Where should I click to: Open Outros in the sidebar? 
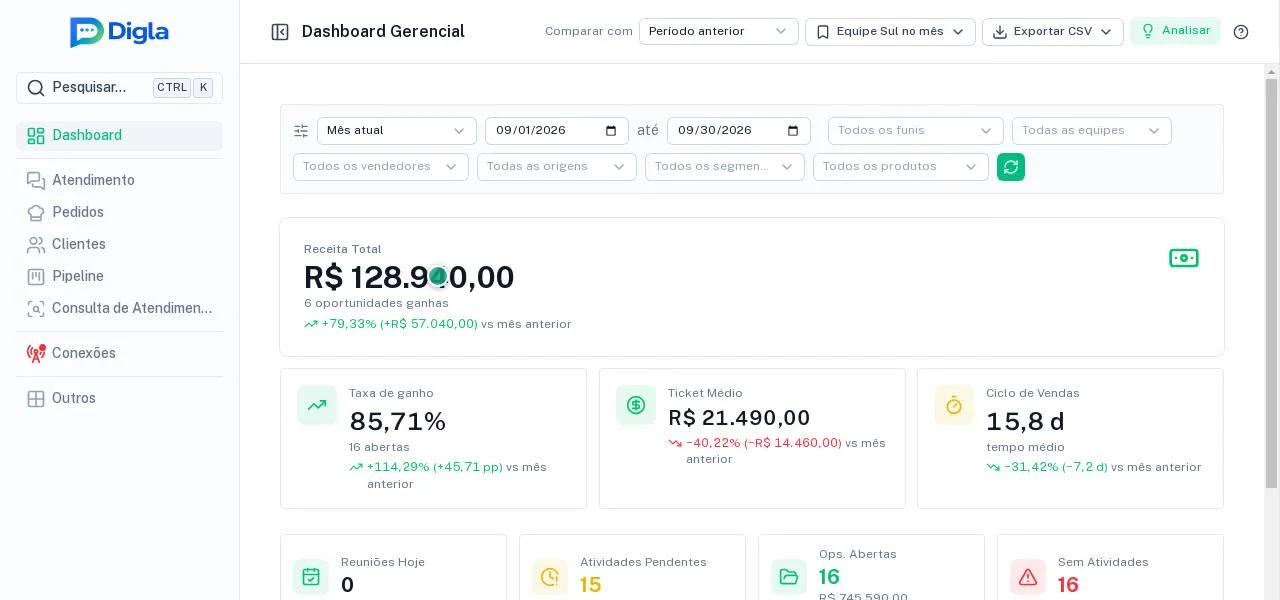(119, 398)
